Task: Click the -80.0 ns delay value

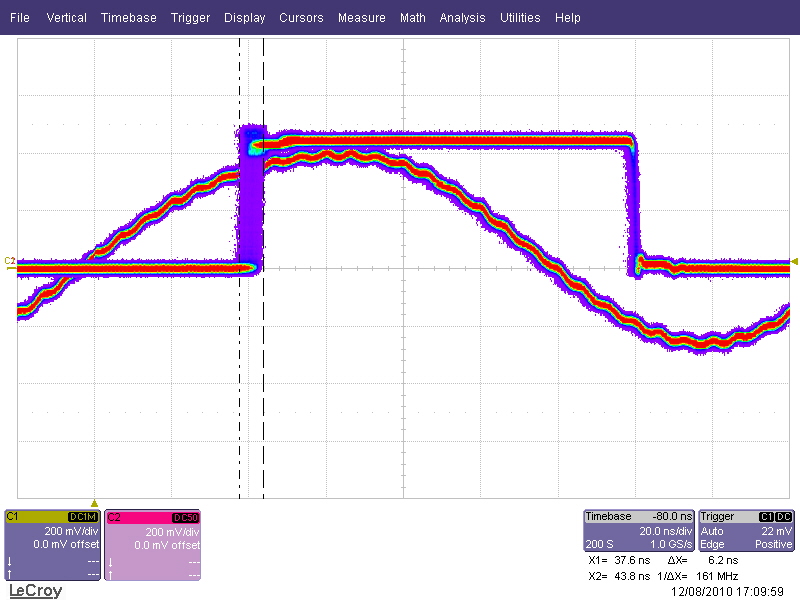Action: point(672,516)
